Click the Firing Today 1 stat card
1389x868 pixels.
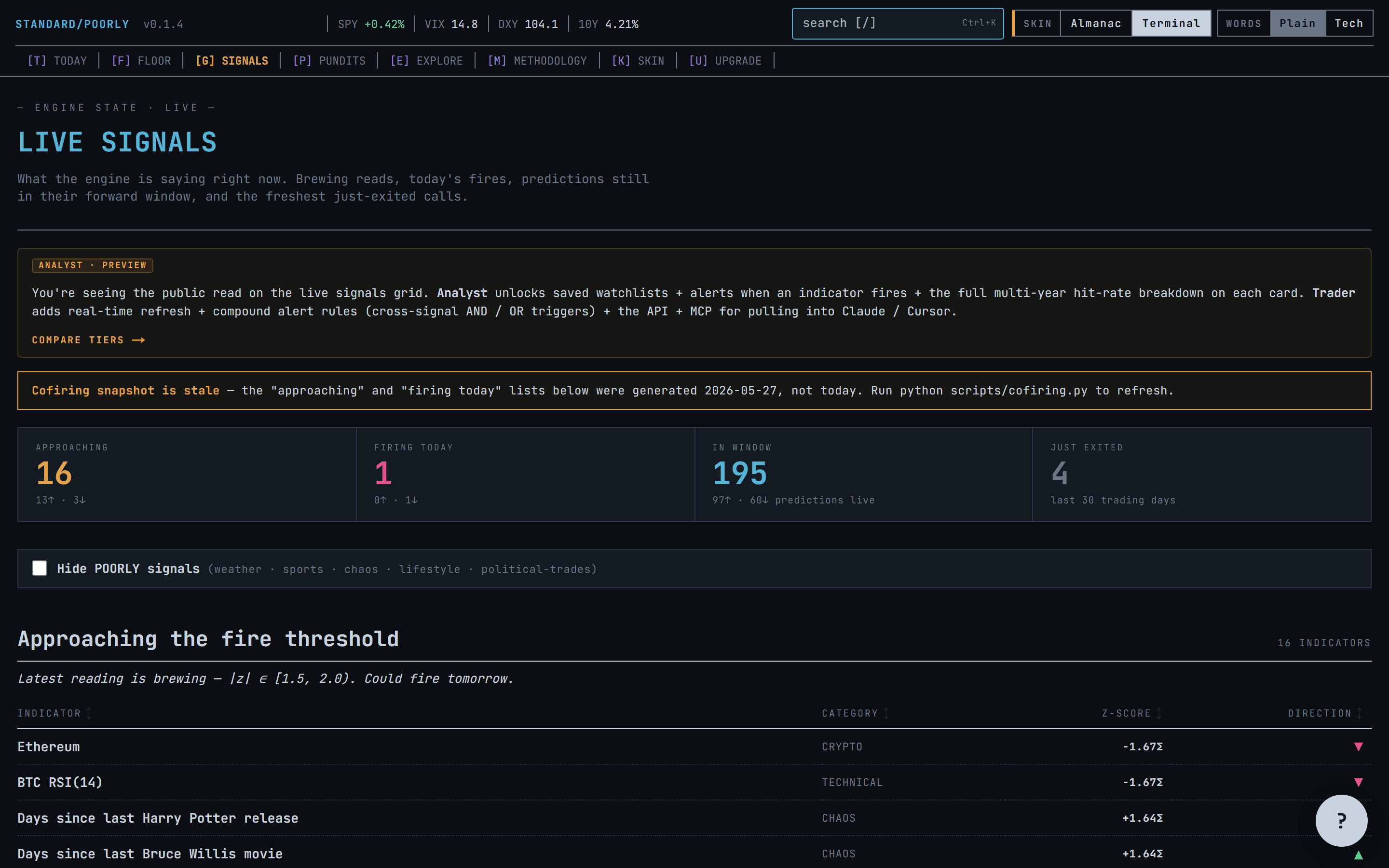pos(525,474)
